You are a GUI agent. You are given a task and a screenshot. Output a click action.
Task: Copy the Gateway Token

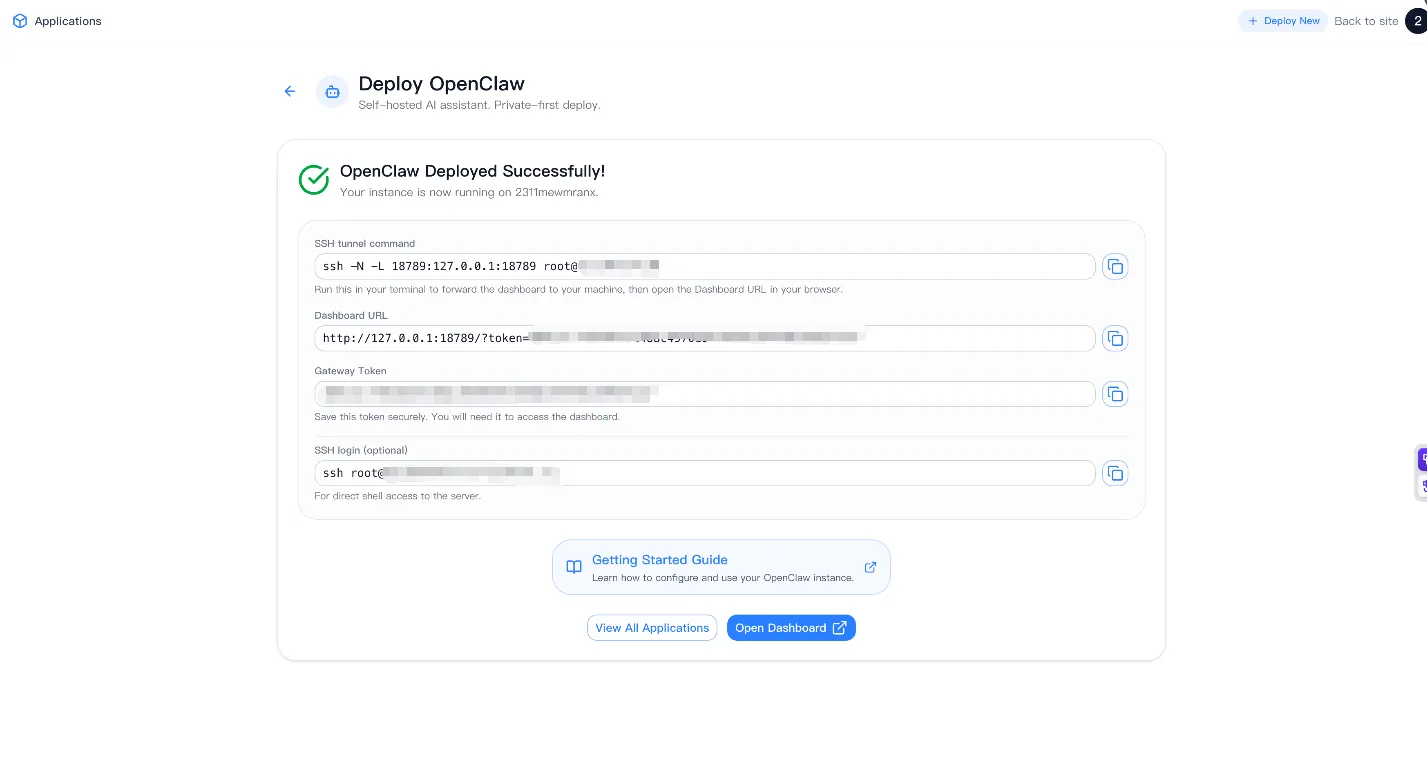pos(1115,394)
